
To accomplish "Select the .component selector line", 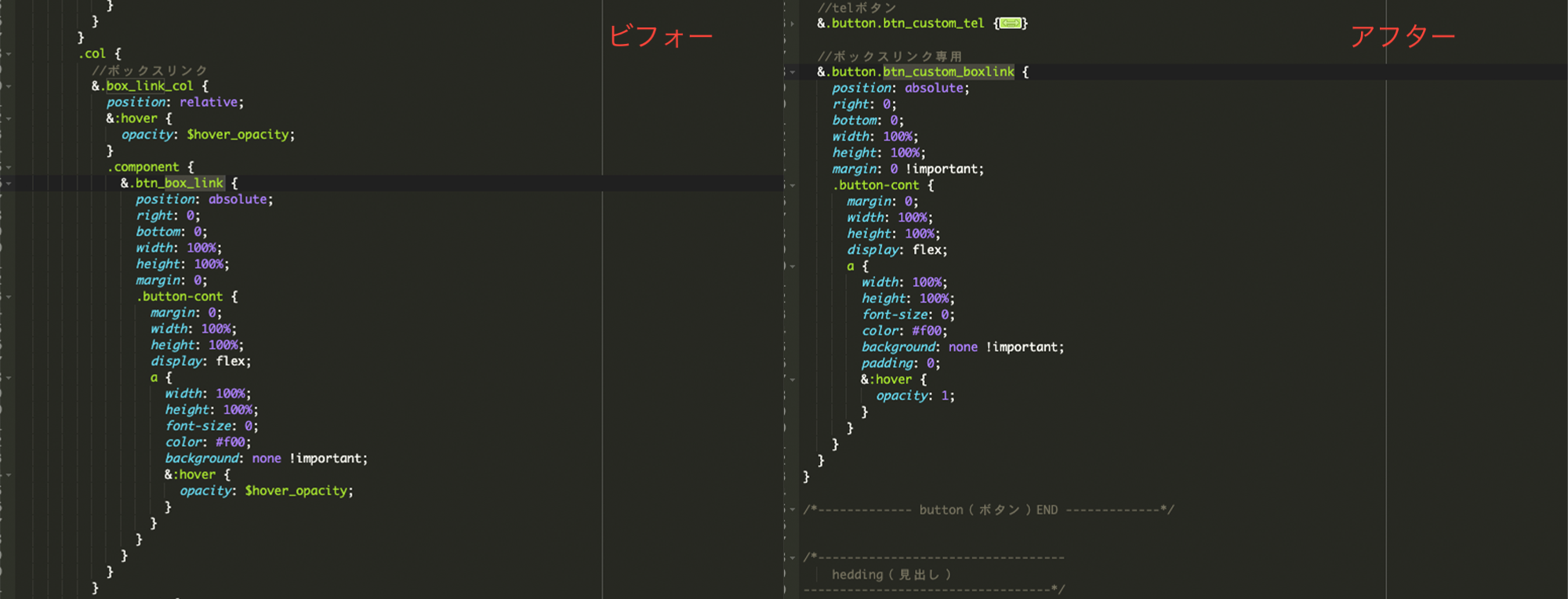I will (150, 167).
